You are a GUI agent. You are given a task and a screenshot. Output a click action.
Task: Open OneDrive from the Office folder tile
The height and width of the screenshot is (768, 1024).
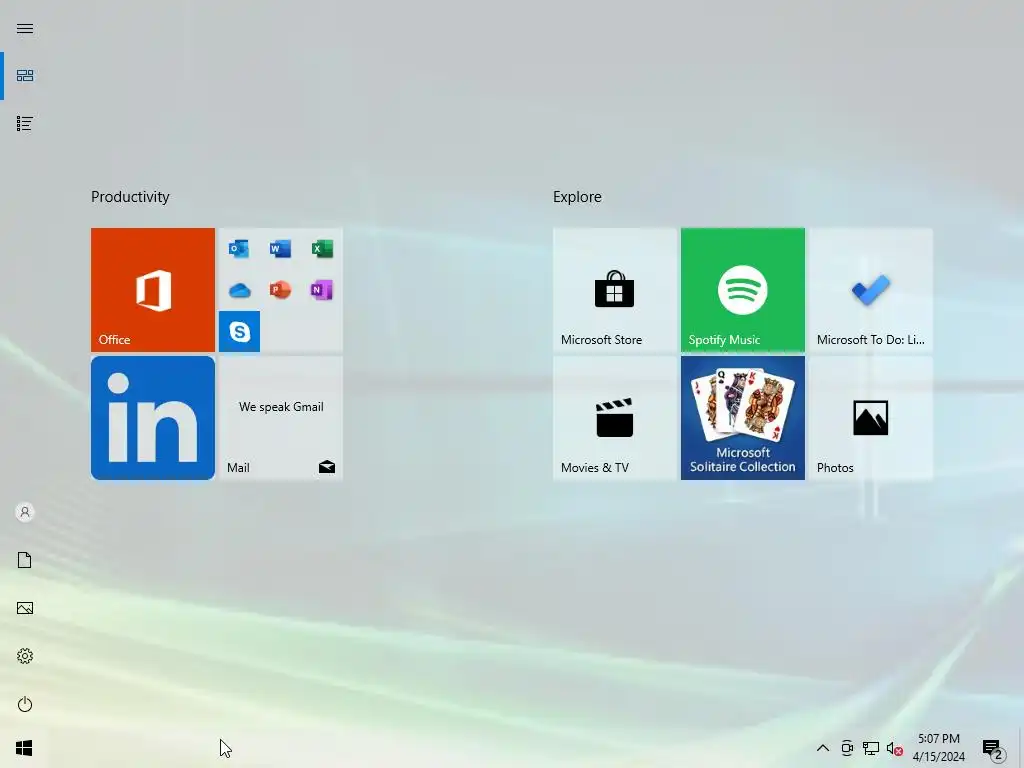pos(239,290)
